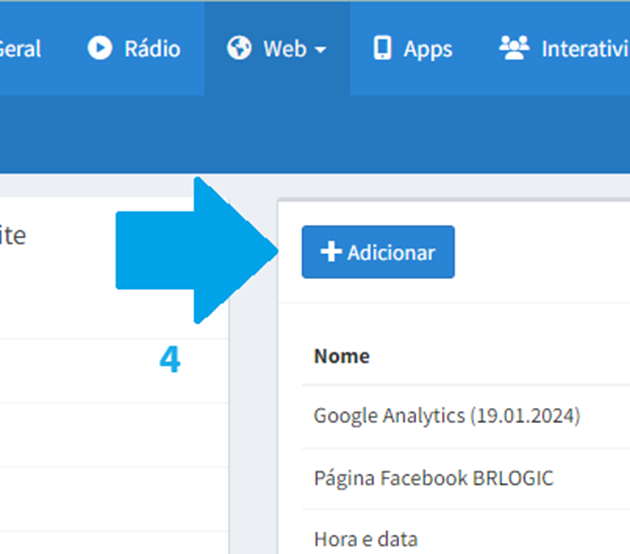The height and width of the screenshot is (554, 630).
Task: Click the Adicionar button
Action: click(378, 252)
